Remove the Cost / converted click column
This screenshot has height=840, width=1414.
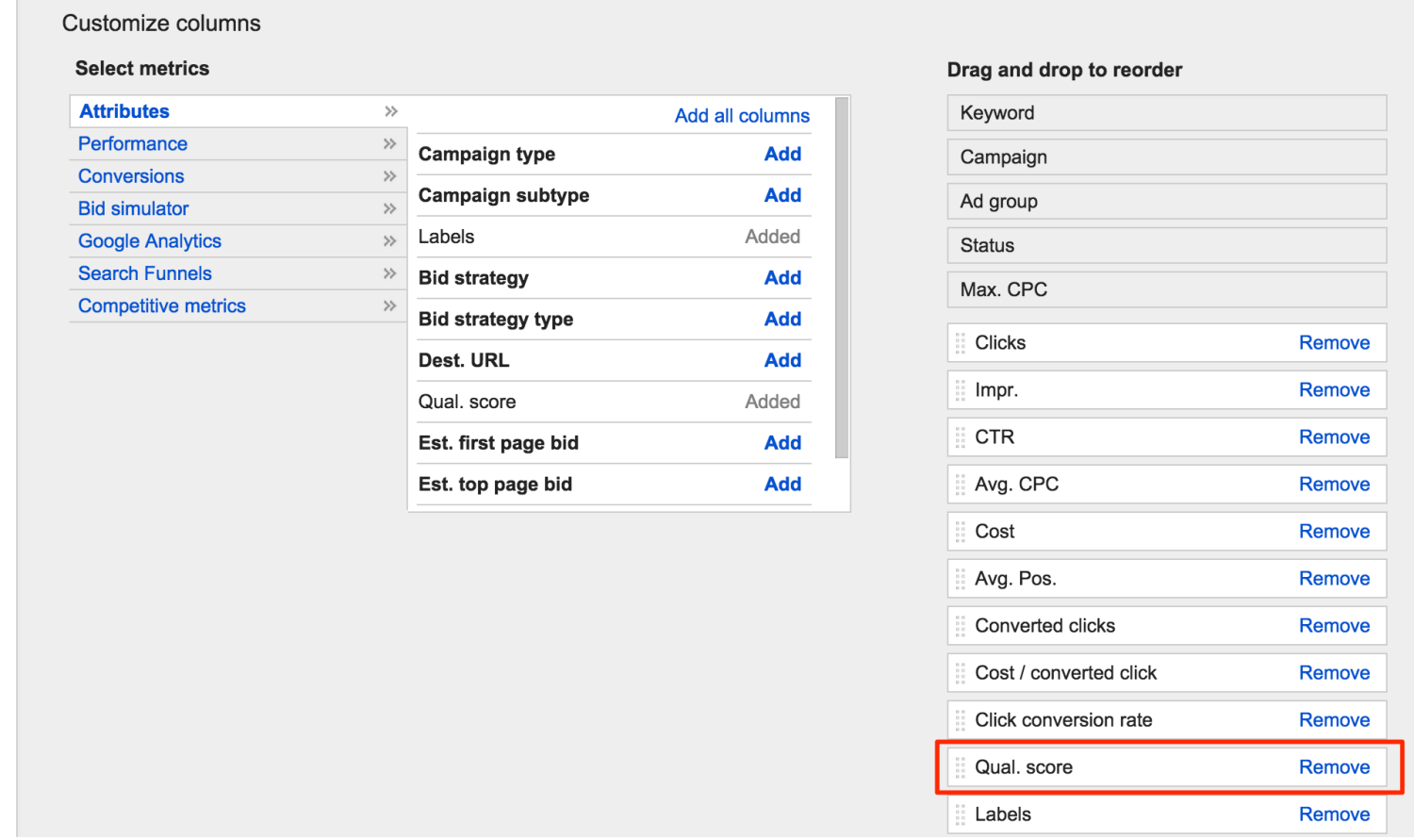1334,673
